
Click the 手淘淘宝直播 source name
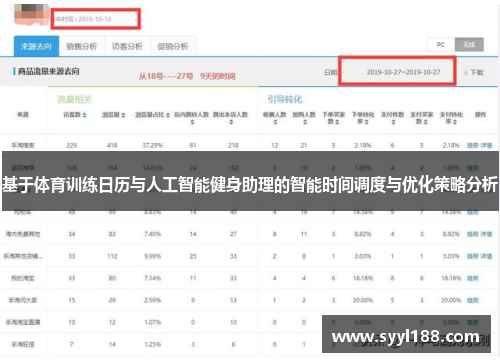coord(23,322)
